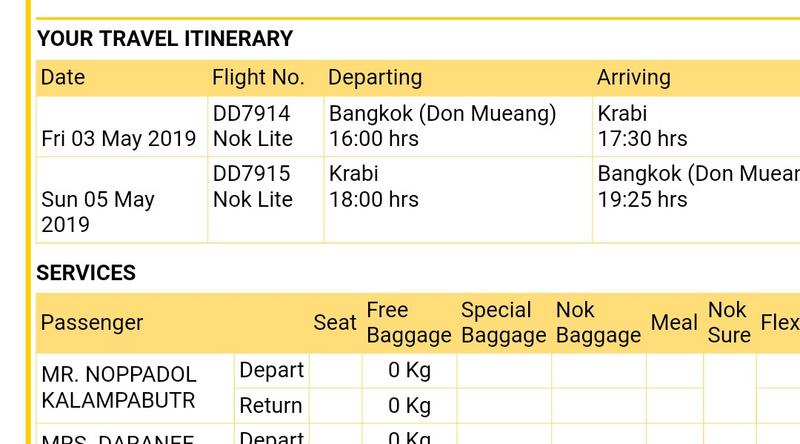Select flight number DD7915
Viewport: 800px width, 444px height.
pyautogui.click(x=252, y=174)
